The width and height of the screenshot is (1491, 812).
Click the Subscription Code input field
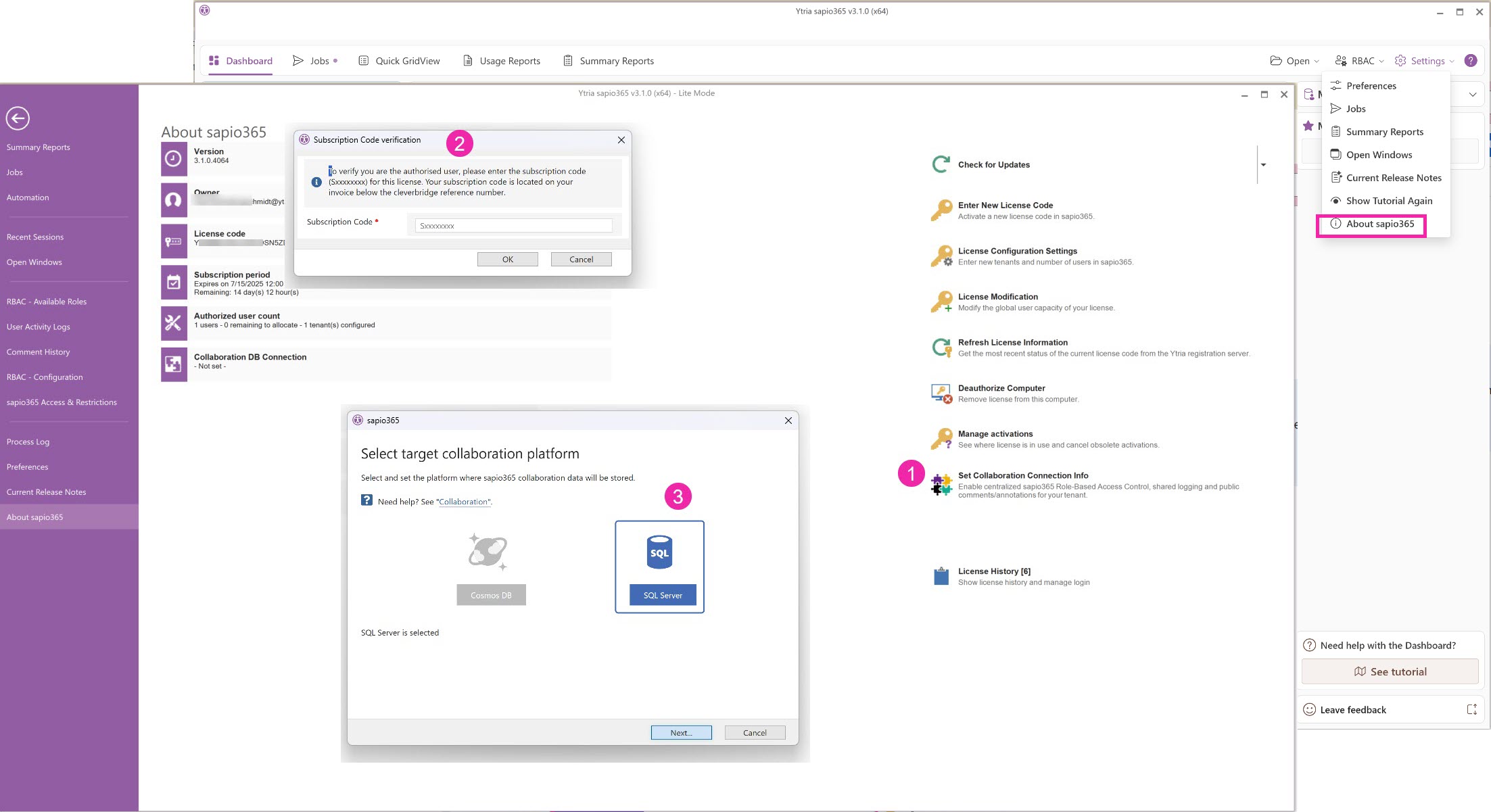[512, 224]
